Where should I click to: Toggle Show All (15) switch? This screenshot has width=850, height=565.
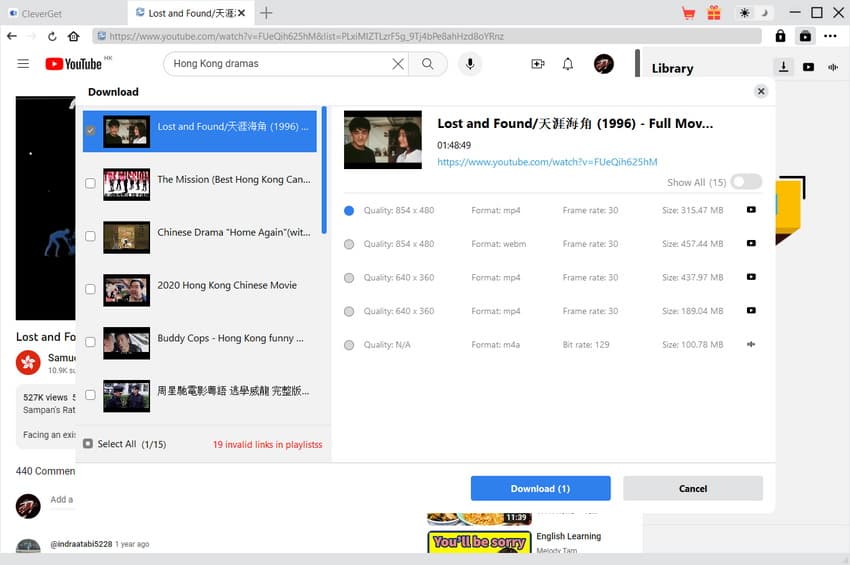746,182
